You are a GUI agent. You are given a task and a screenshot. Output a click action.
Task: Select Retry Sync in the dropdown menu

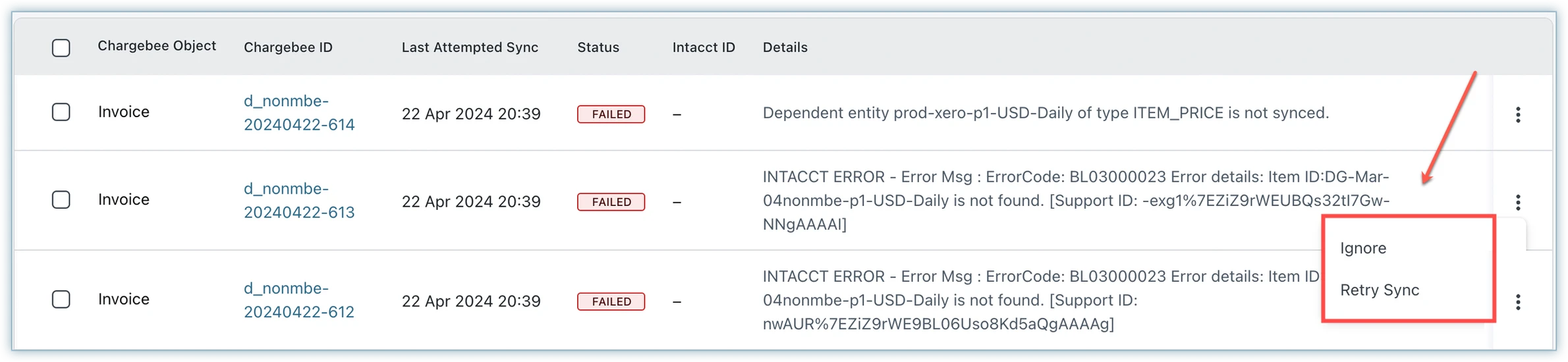1380,290
